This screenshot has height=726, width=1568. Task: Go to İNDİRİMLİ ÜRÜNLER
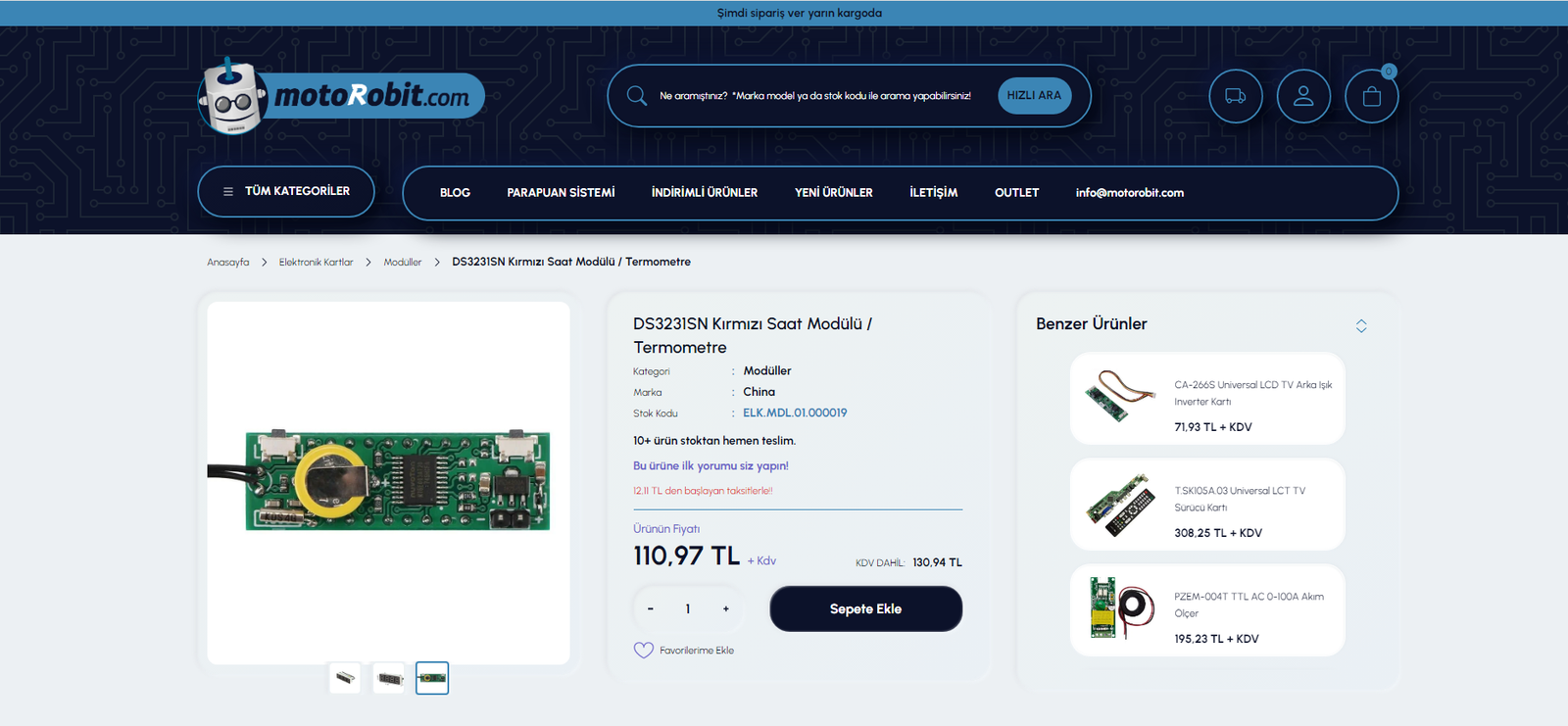pyautogui.click(x=705, y=193)
